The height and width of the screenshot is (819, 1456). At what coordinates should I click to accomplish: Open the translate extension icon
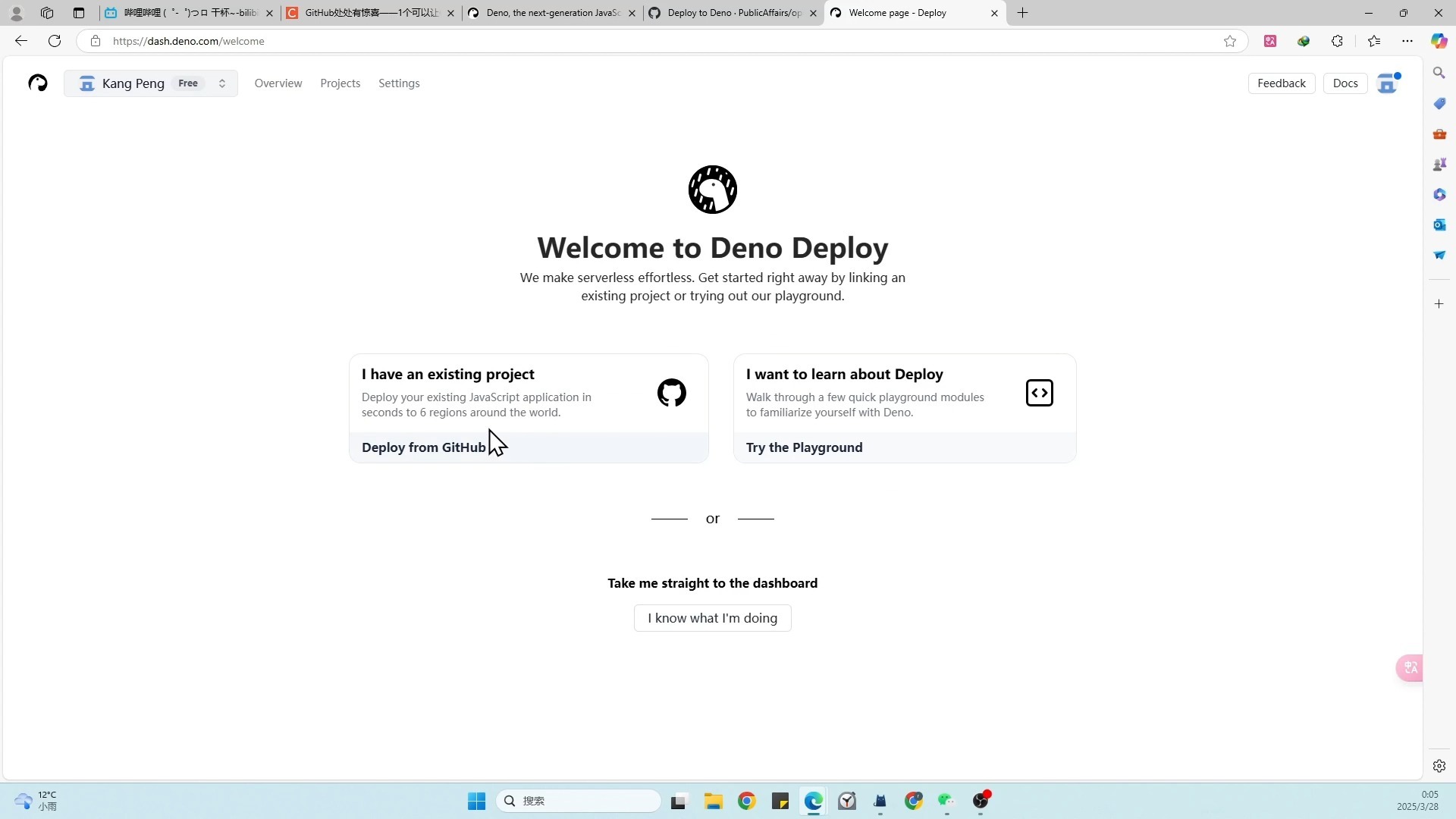[1271, 41]
